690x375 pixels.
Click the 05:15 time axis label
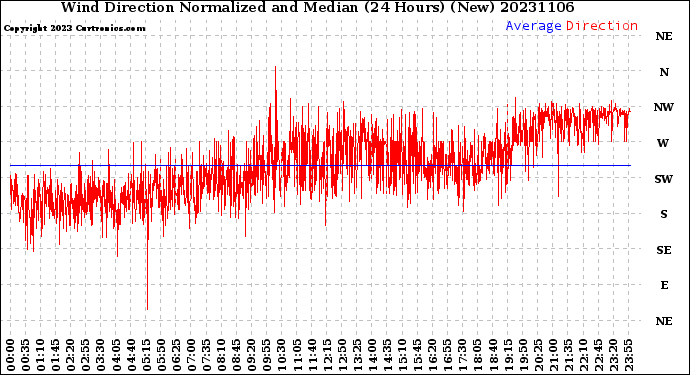pos(146,355)
